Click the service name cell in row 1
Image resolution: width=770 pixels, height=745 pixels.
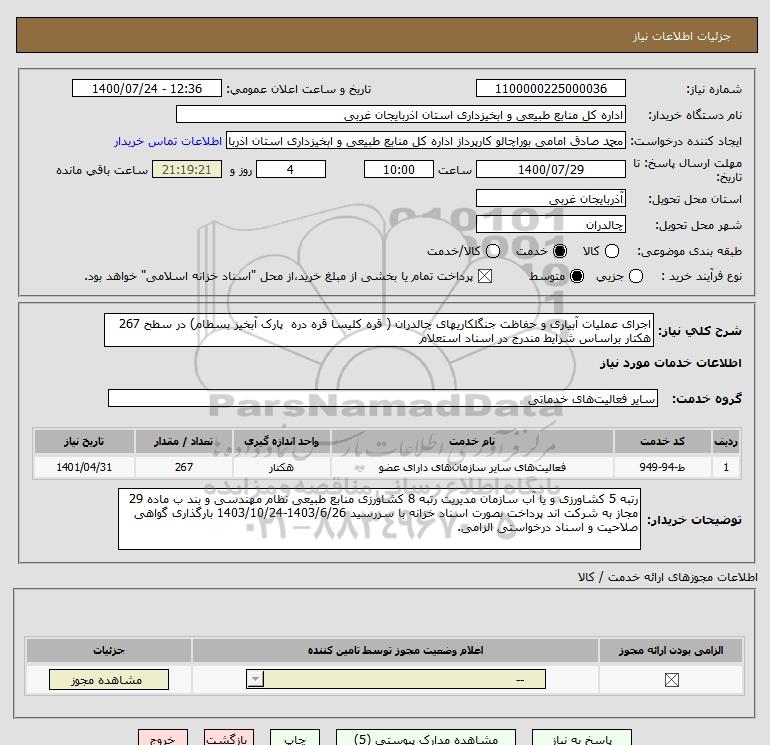[472, 467]
